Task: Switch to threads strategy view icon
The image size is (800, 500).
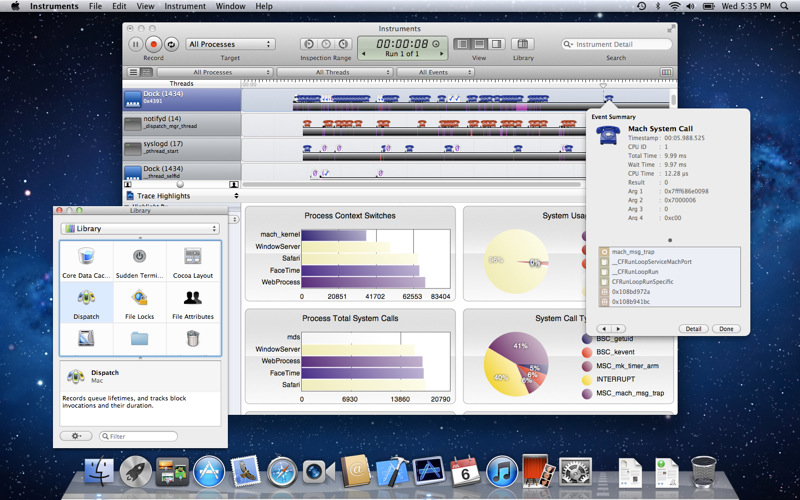Action: click(x=145, y=72)
